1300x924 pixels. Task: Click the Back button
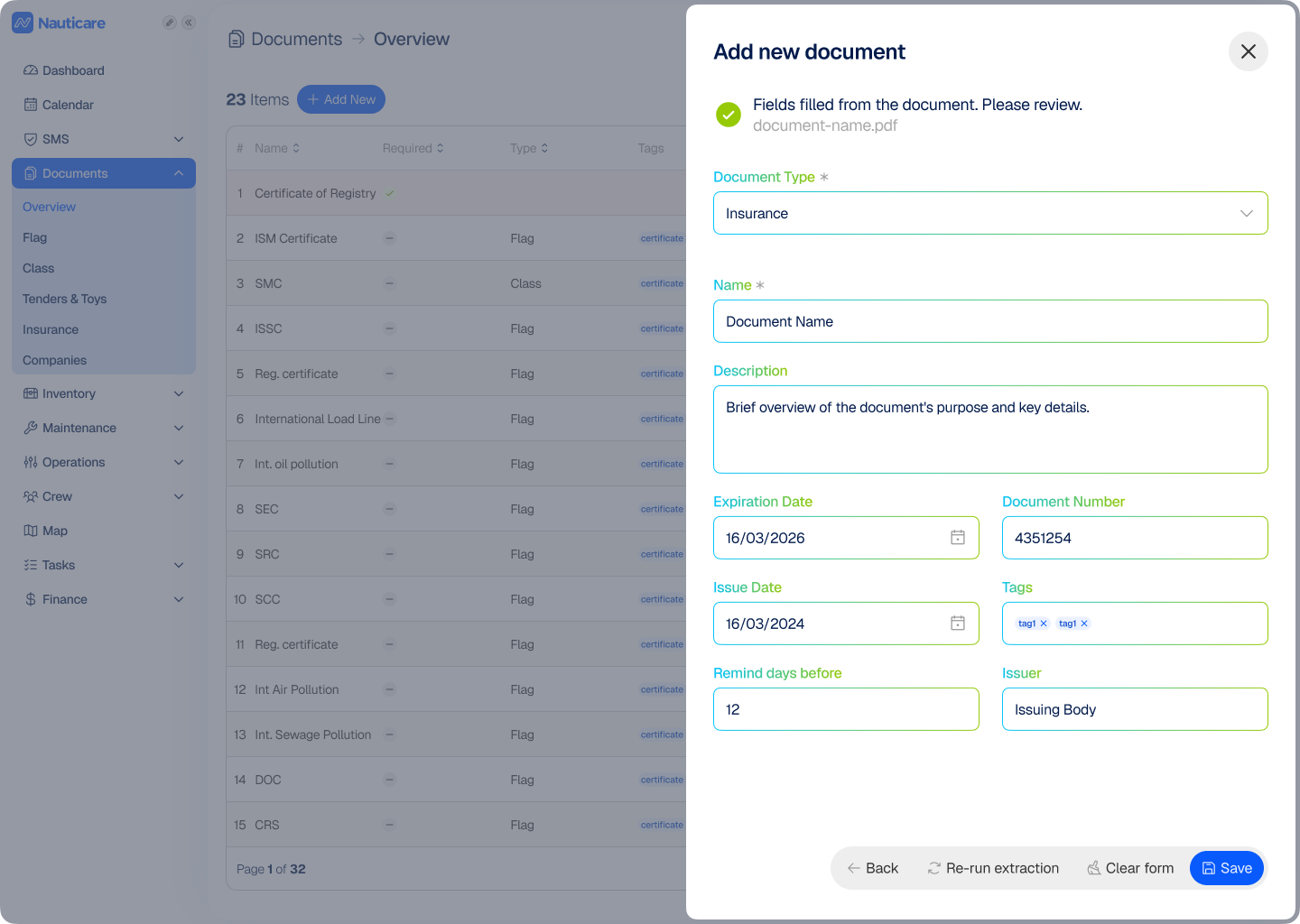point(873,868)
